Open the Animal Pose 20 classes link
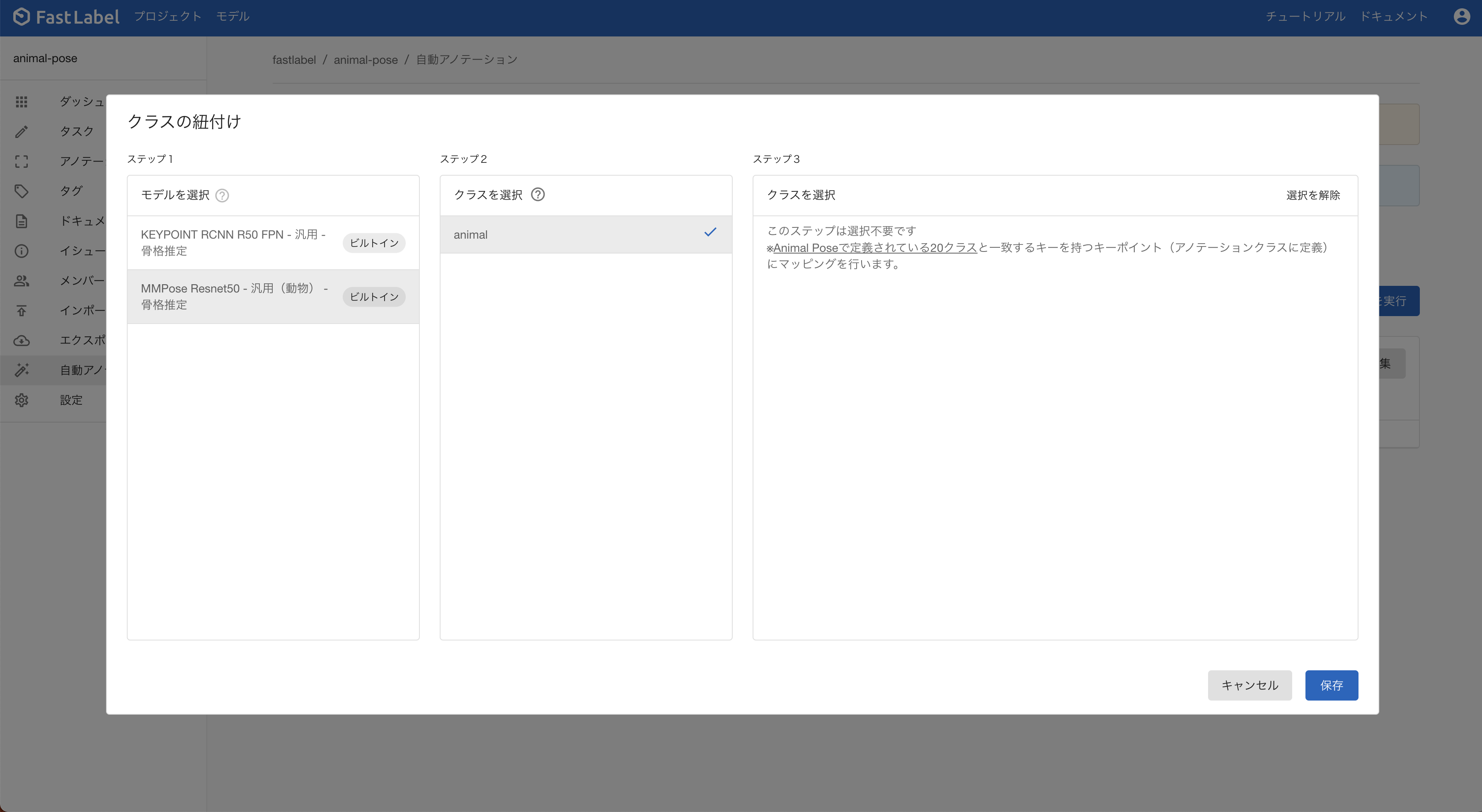1482x812 pixels. [x=874, y=248]
